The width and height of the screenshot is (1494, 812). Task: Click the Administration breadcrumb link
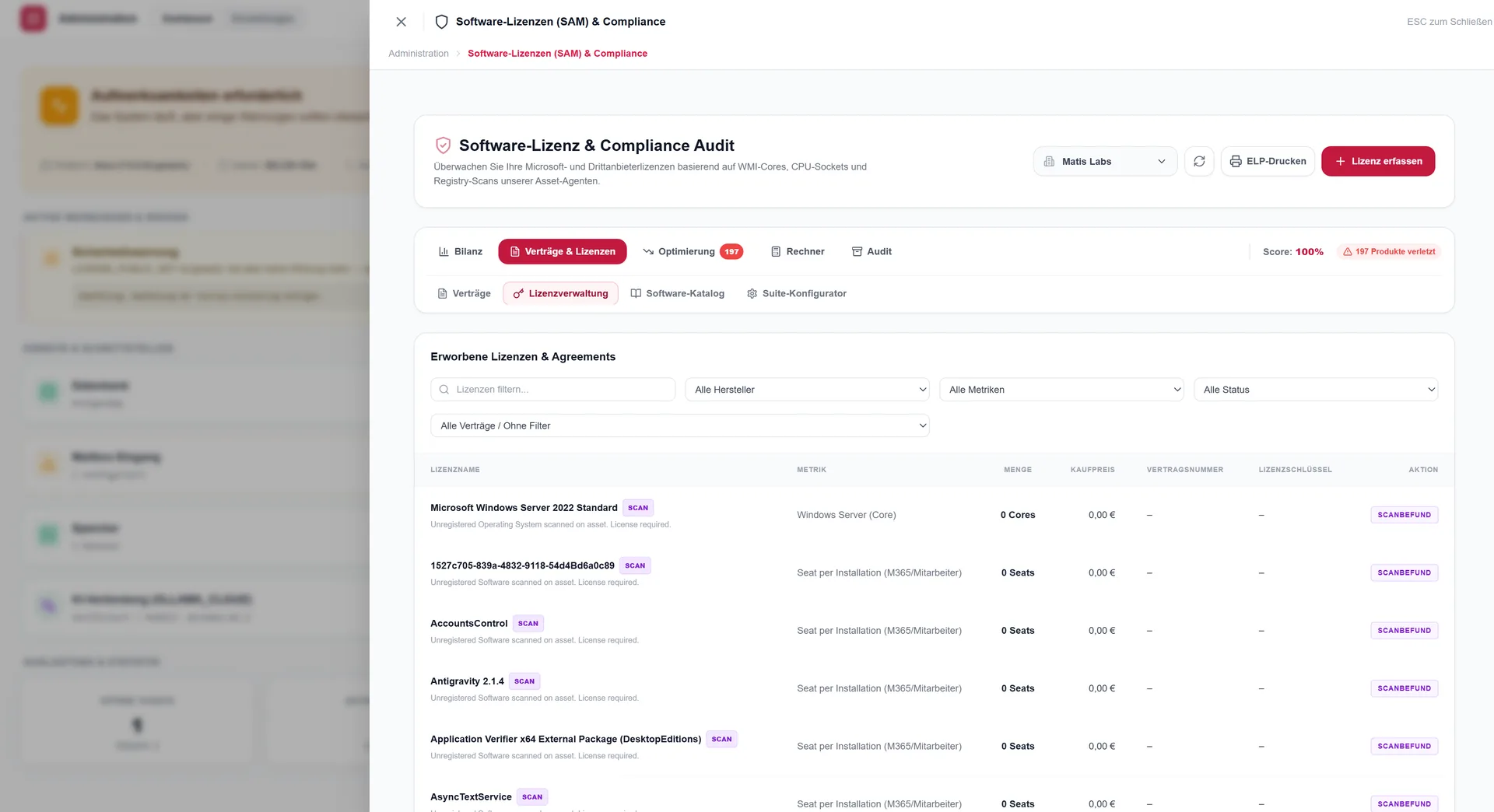pos(419,54)
